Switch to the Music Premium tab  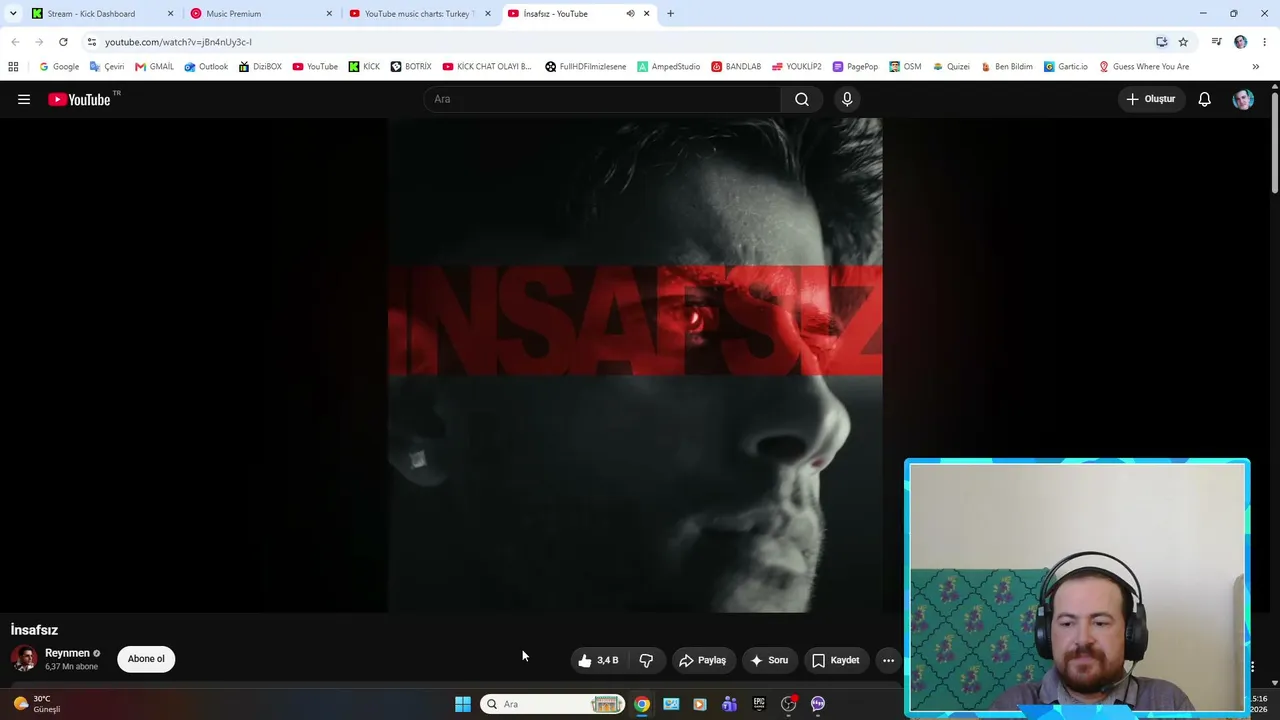click(260, 14)
